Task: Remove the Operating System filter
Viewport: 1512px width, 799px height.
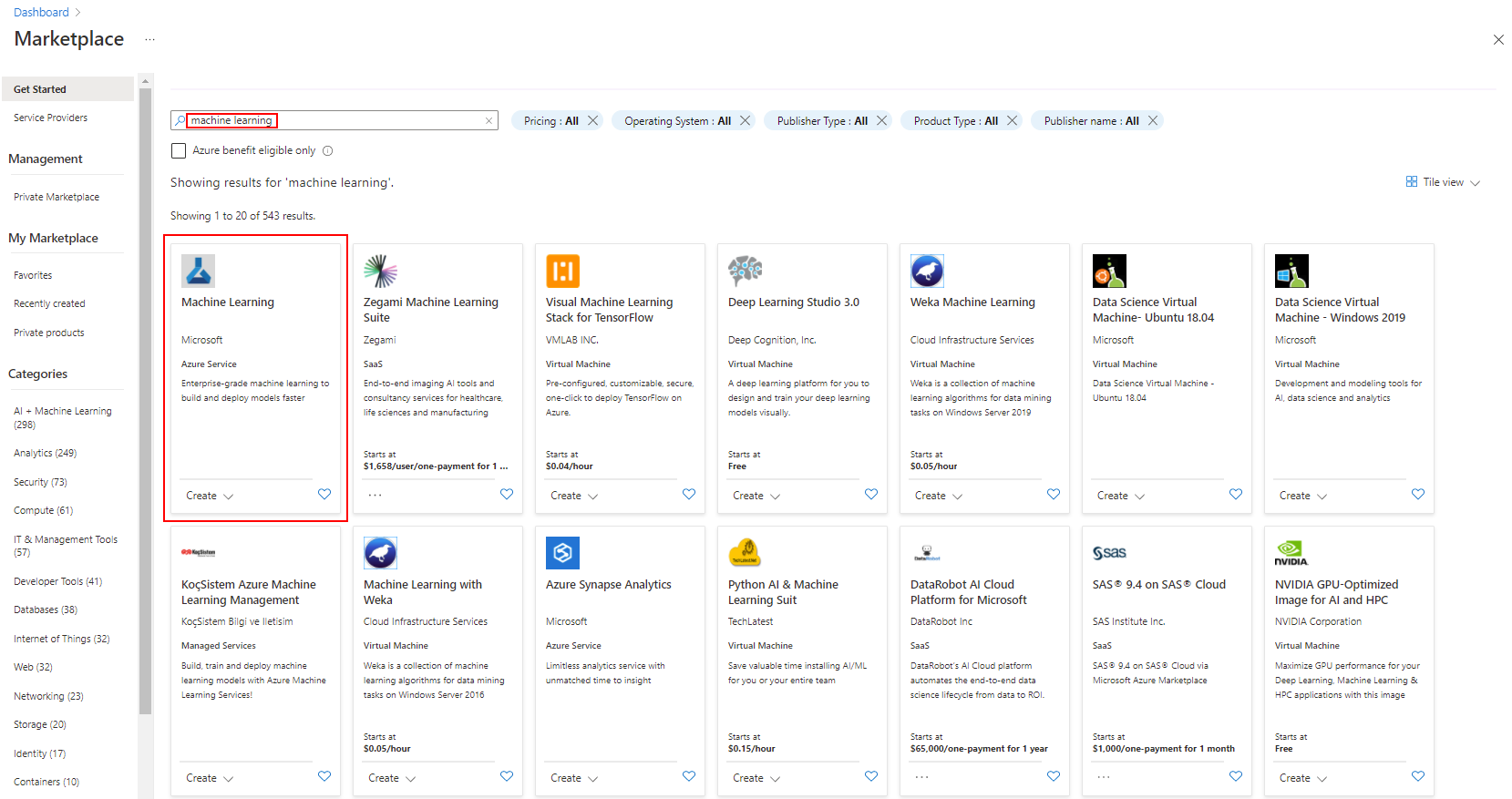Action: pos(746,120)
